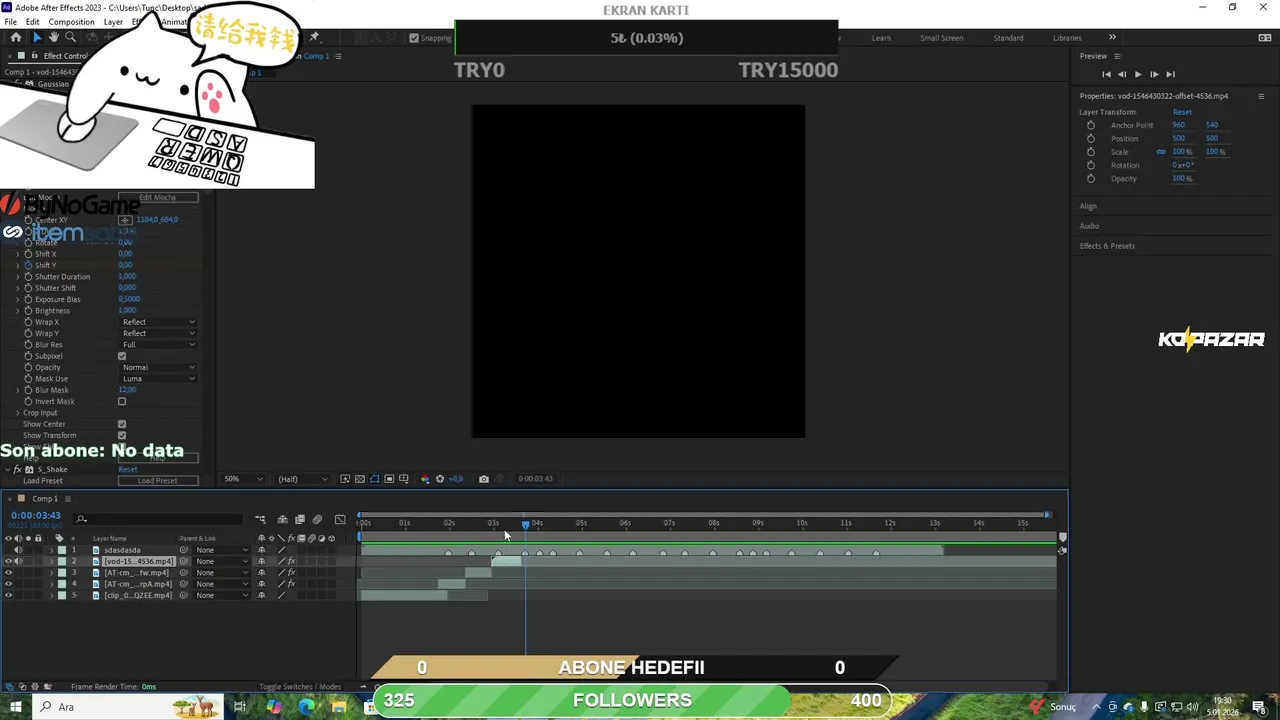This screenshot has height=720, width=1280.
Task: Toggle the transparency grid in the viewer
Action: [x=360, y=479]
